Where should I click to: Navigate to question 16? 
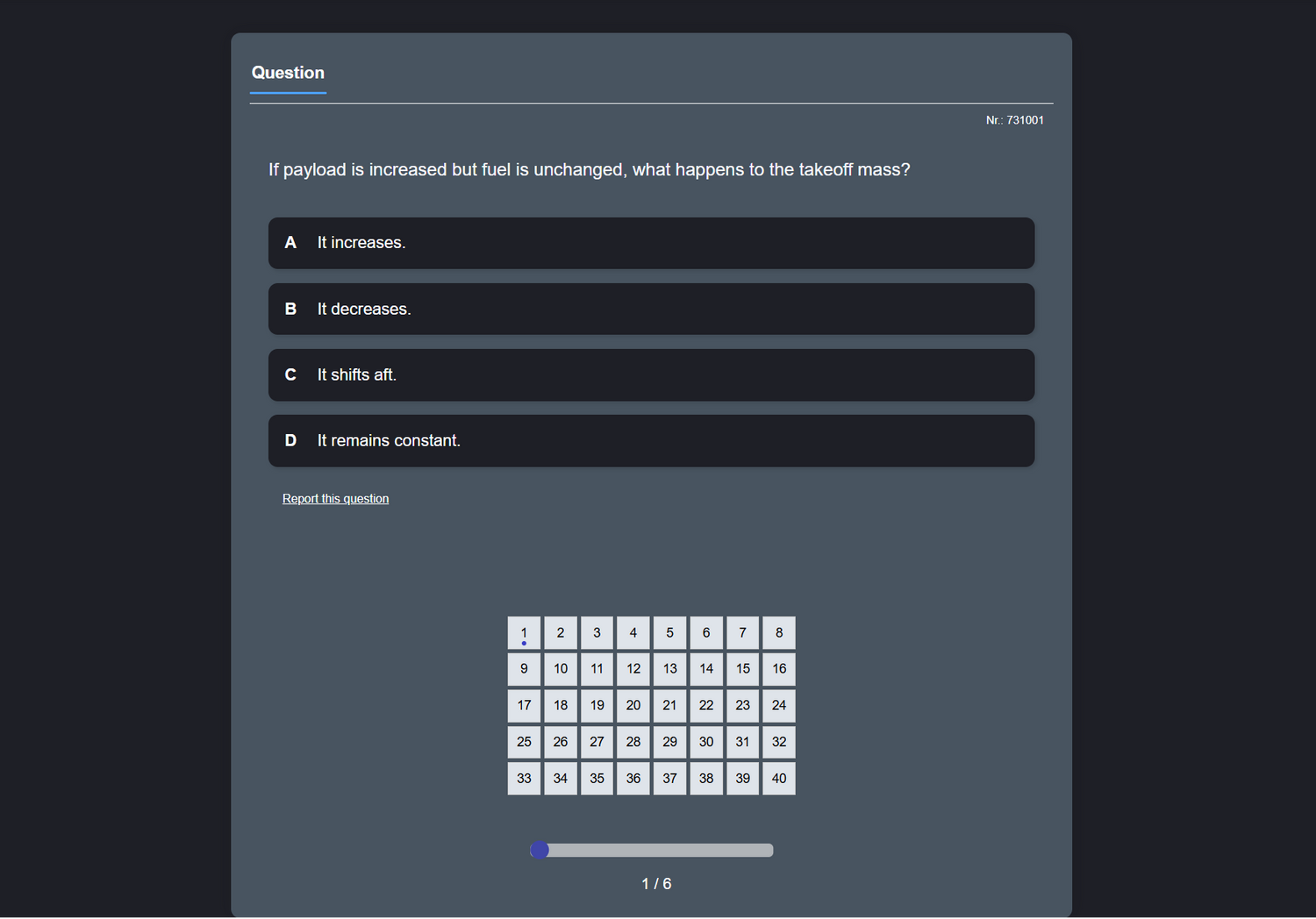(778, 668)
